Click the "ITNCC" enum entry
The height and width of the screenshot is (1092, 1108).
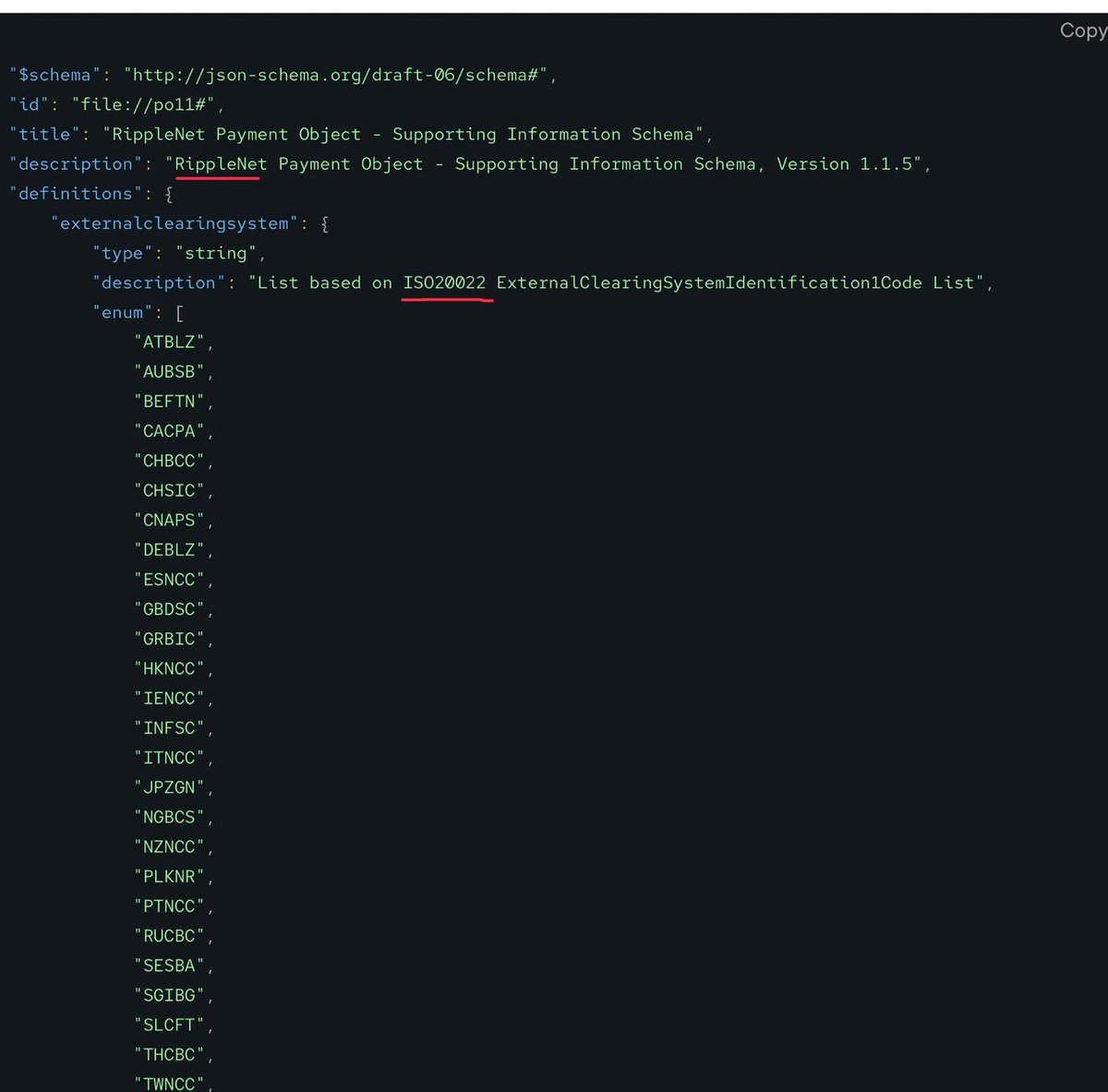(x=169, y=757)
